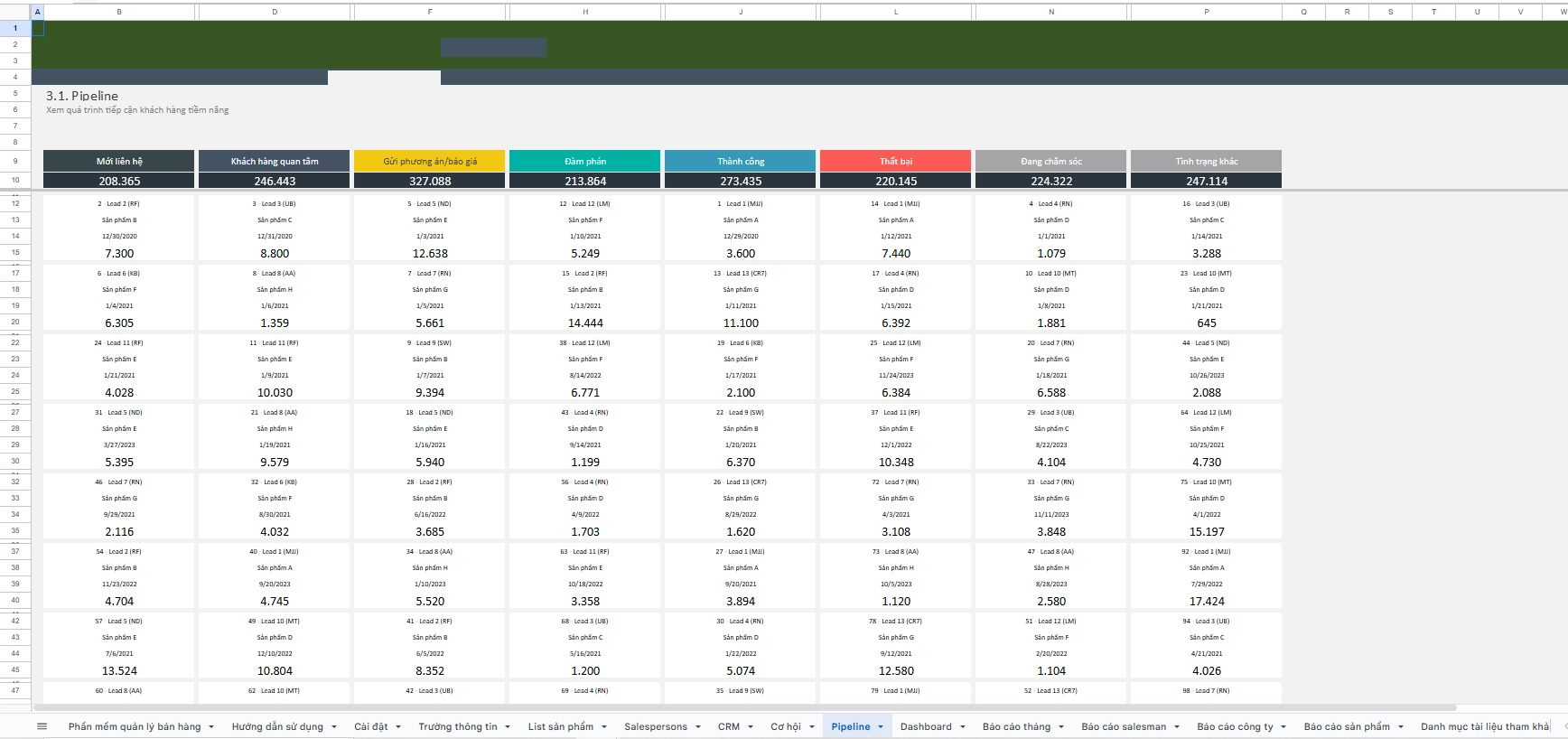Open dropdown arrow on Báo cáo công ty tab
This screenshot has height=739, width=1568.
point(1283,726)
